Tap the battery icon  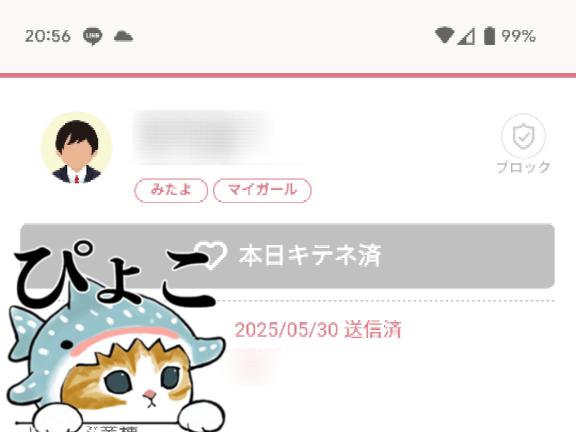[489, 36]
